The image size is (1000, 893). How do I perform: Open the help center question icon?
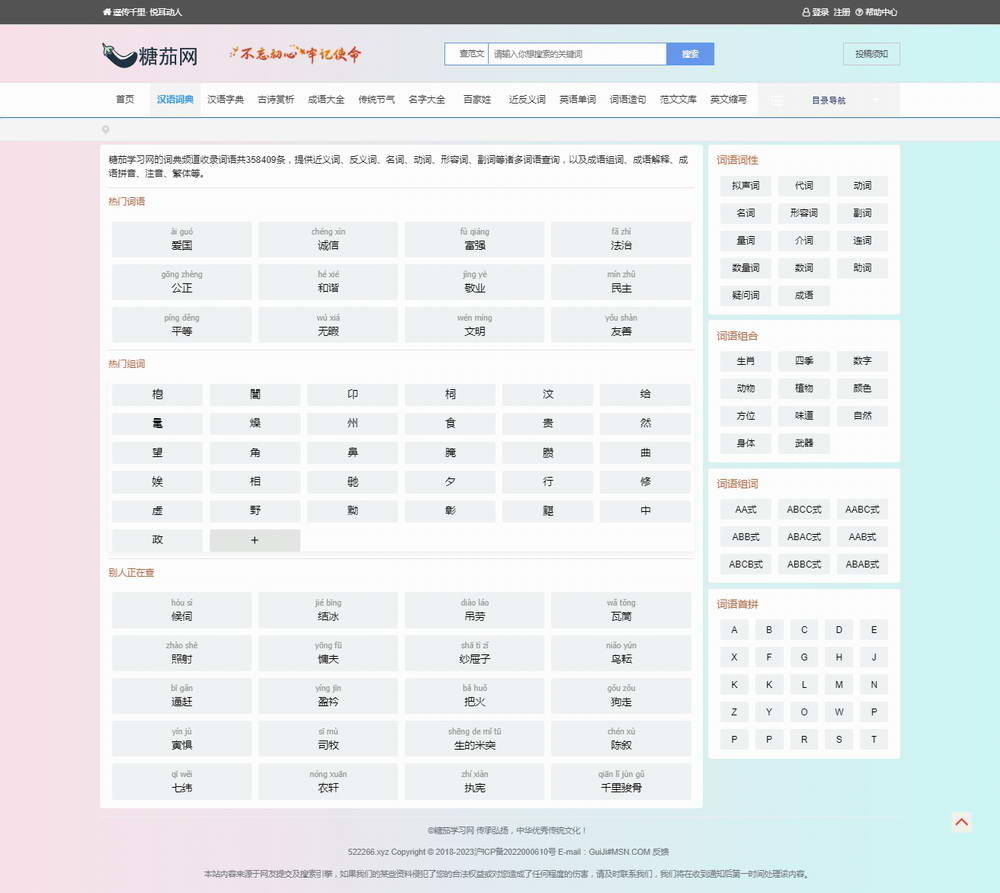click(859, 12)
